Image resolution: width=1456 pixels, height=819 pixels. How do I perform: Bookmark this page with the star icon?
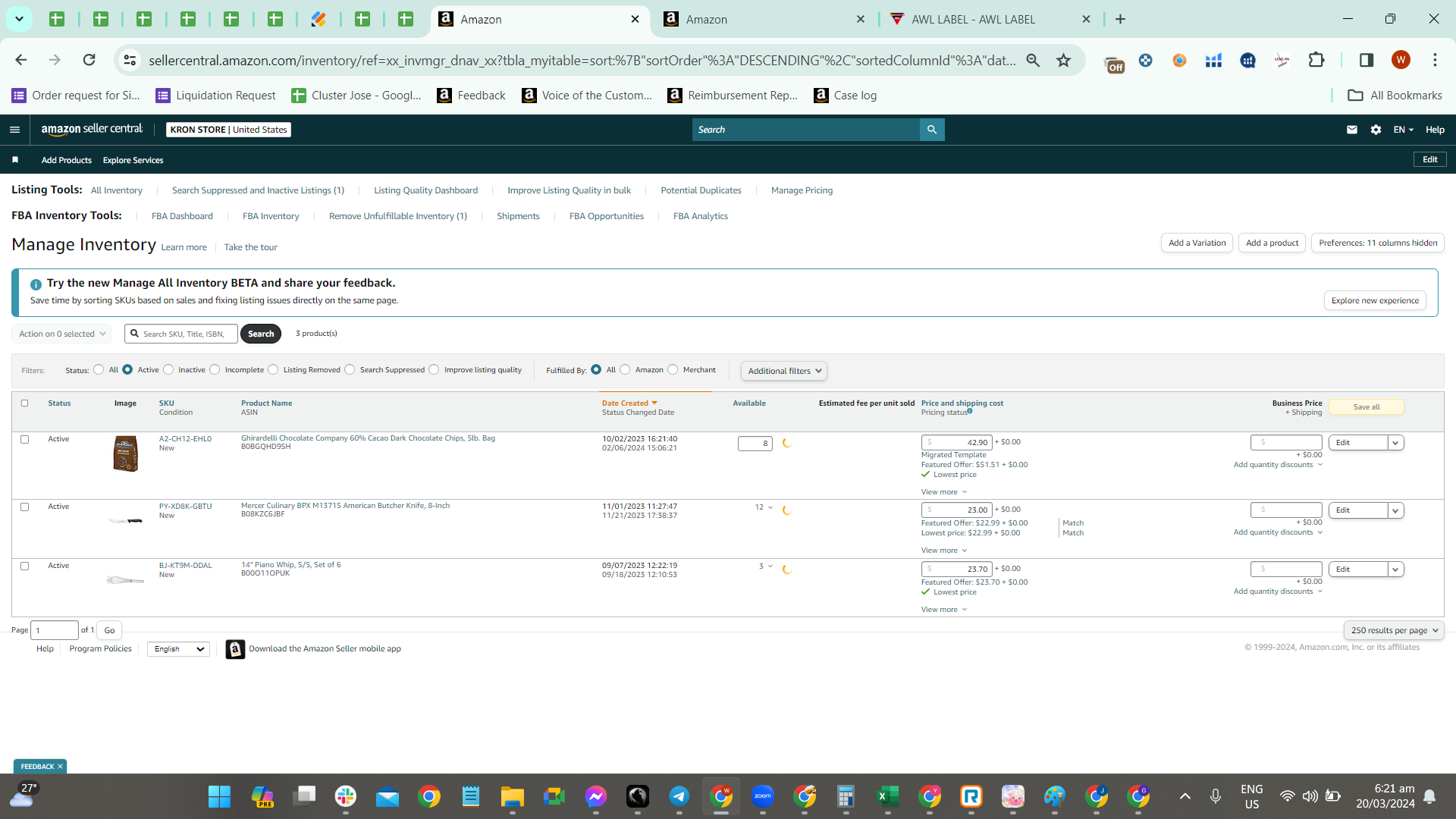pyautogui.click(x=1064, y=60)
